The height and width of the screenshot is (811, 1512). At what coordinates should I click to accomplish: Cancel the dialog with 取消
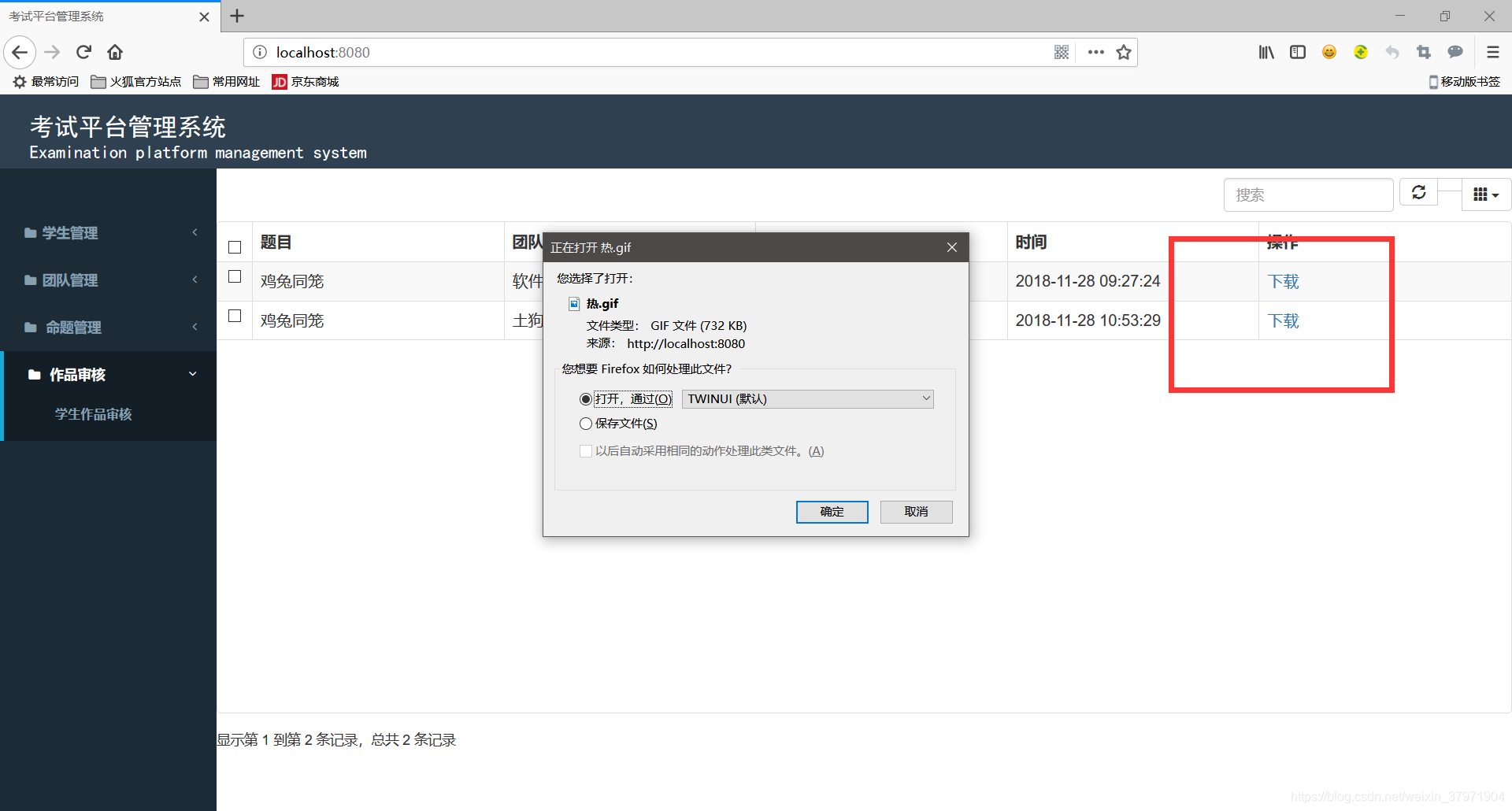coord(916,512)
